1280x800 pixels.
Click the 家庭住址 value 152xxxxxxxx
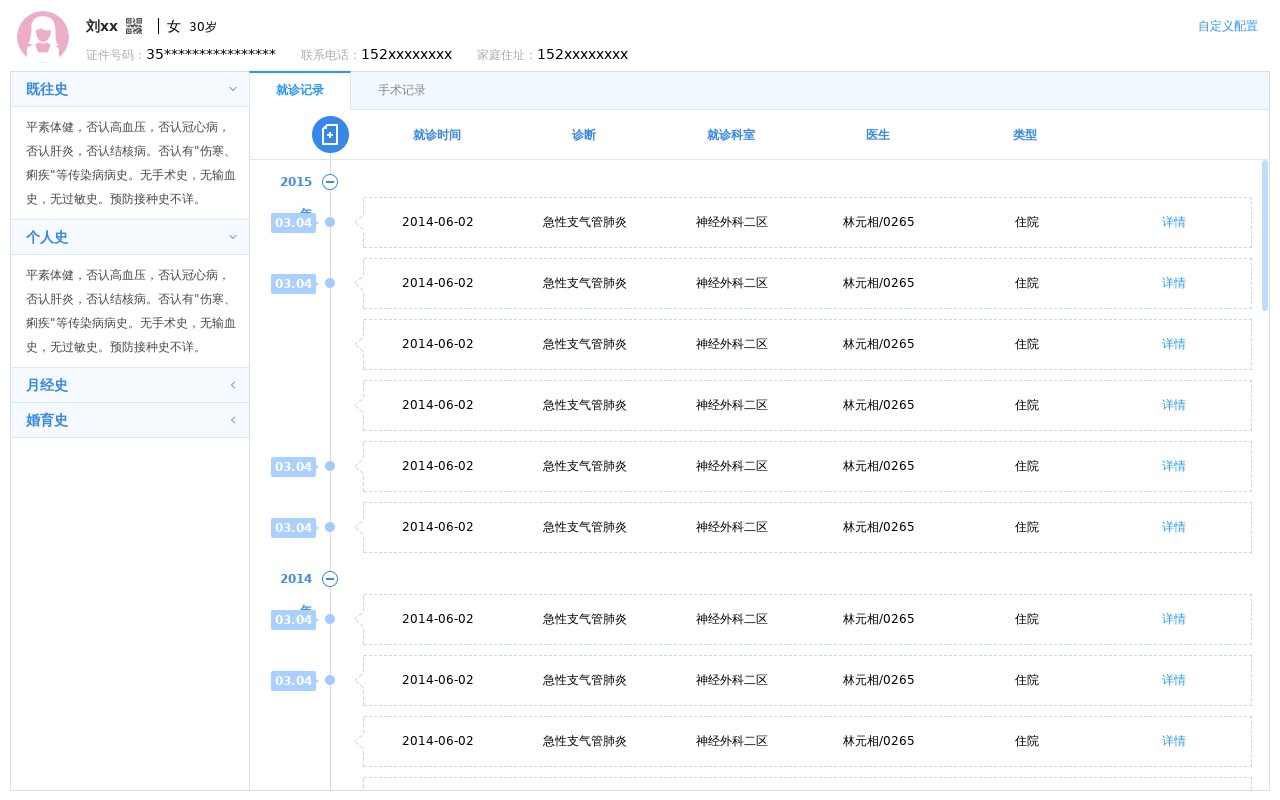[583, 54]
